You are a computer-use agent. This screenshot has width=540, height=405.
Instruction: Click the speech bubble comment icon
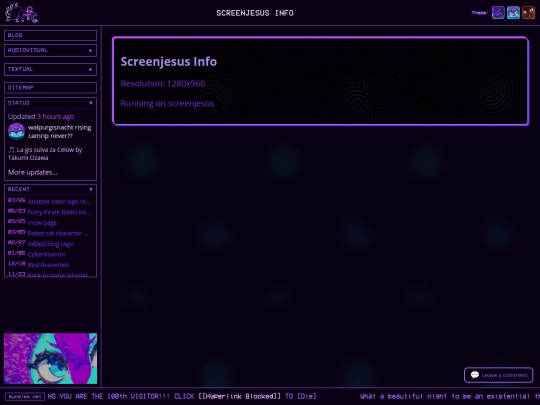coord(475,375)
